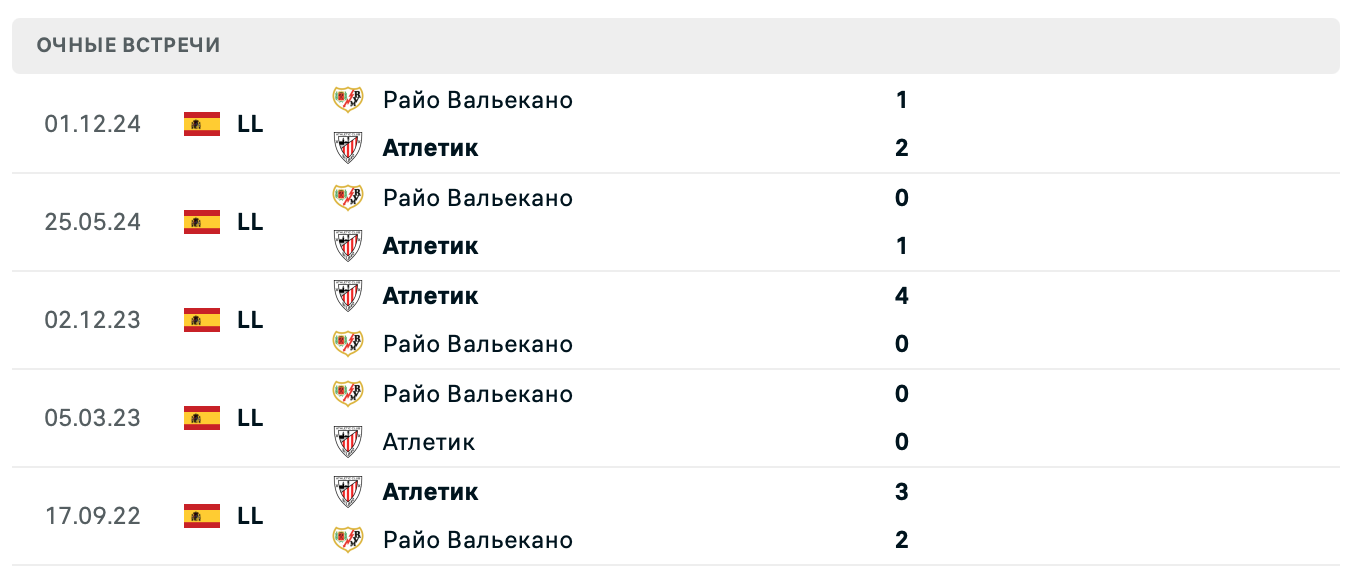Select Атлетик in the 25.05.24 match row

coord(429,245)
